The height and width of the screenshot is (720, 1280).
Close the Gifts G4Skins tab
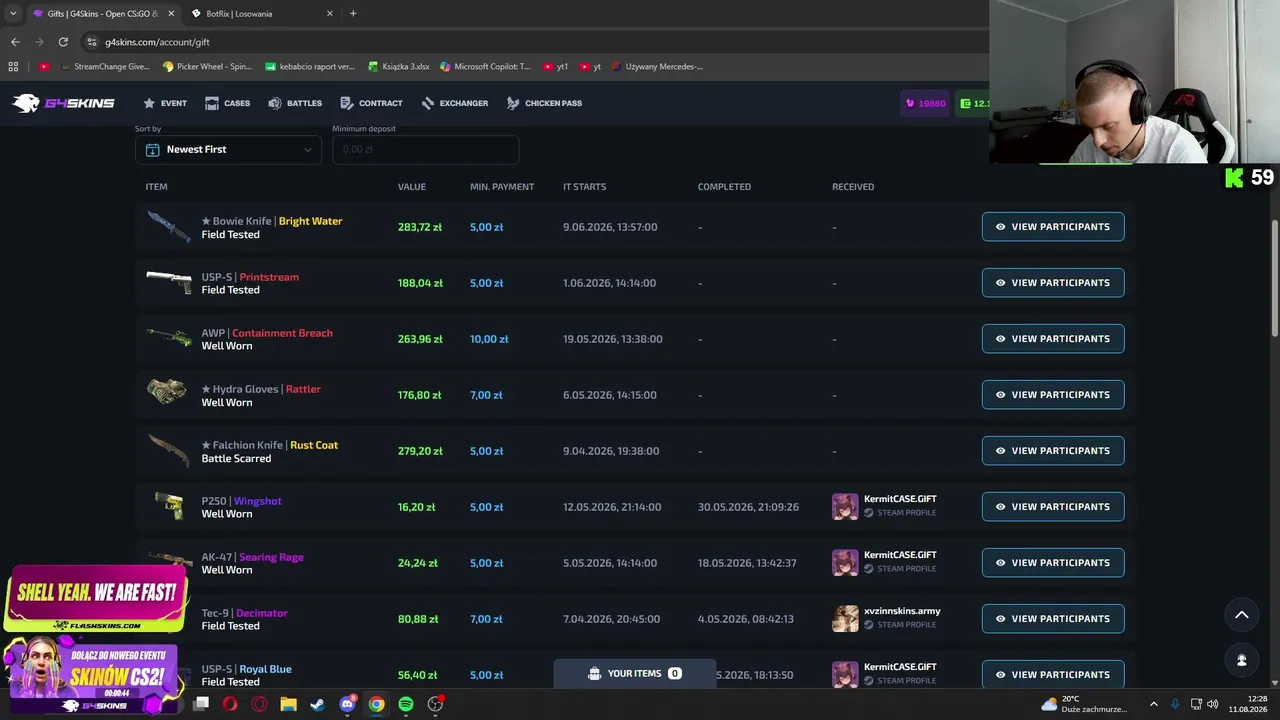point(171,14)
